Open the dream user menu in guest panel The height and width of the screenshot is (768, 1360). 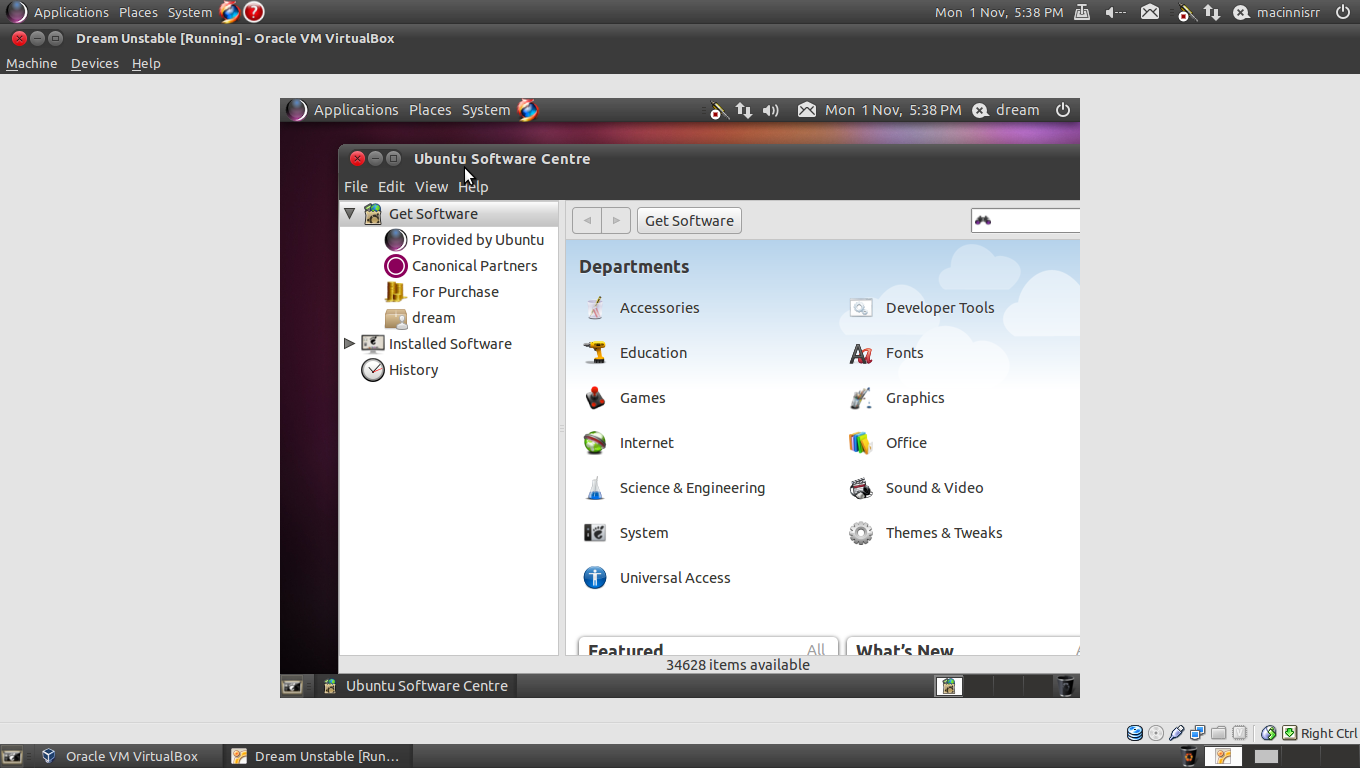click(x=1006, y=110)
